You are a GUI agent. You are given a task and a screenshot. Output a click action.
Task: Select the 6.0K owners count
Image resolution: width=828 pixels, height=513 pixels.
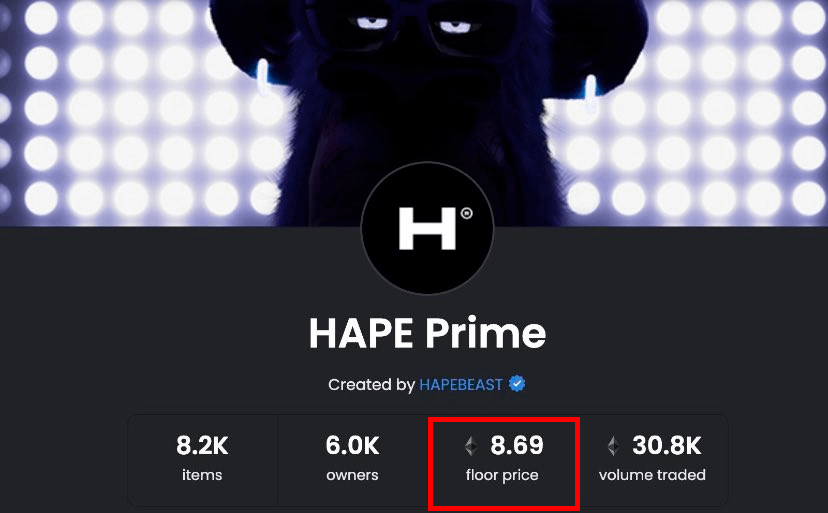pyautogui.click(x=352, y=446)
